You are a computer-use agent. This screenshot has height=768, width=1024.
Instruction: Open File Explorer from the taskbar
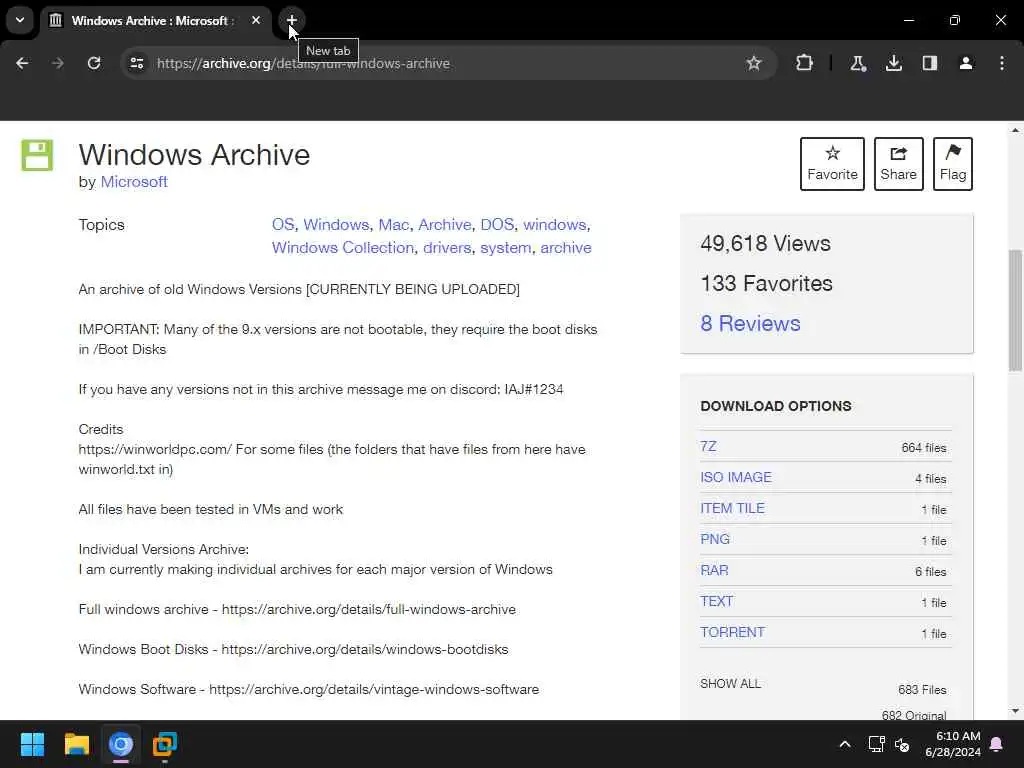tap(76, 744)
